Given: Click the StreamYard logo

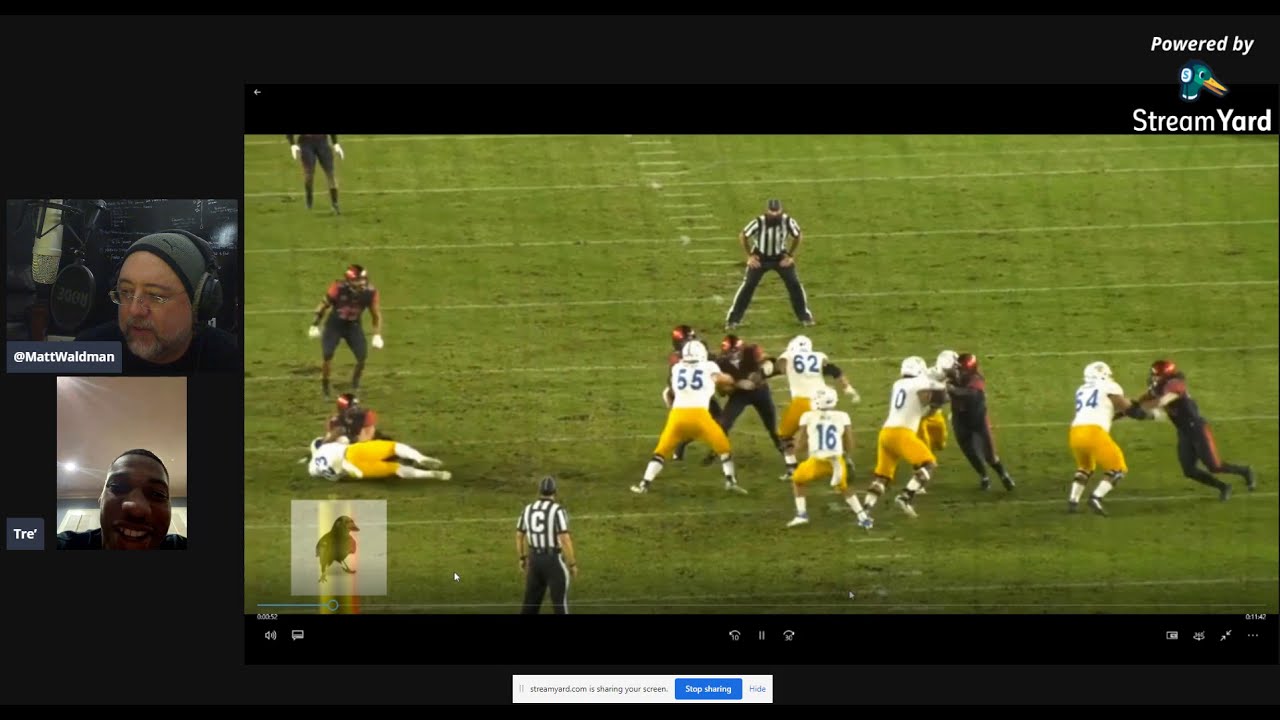Looking at the screenshot, I should (x=1201, y=98).
